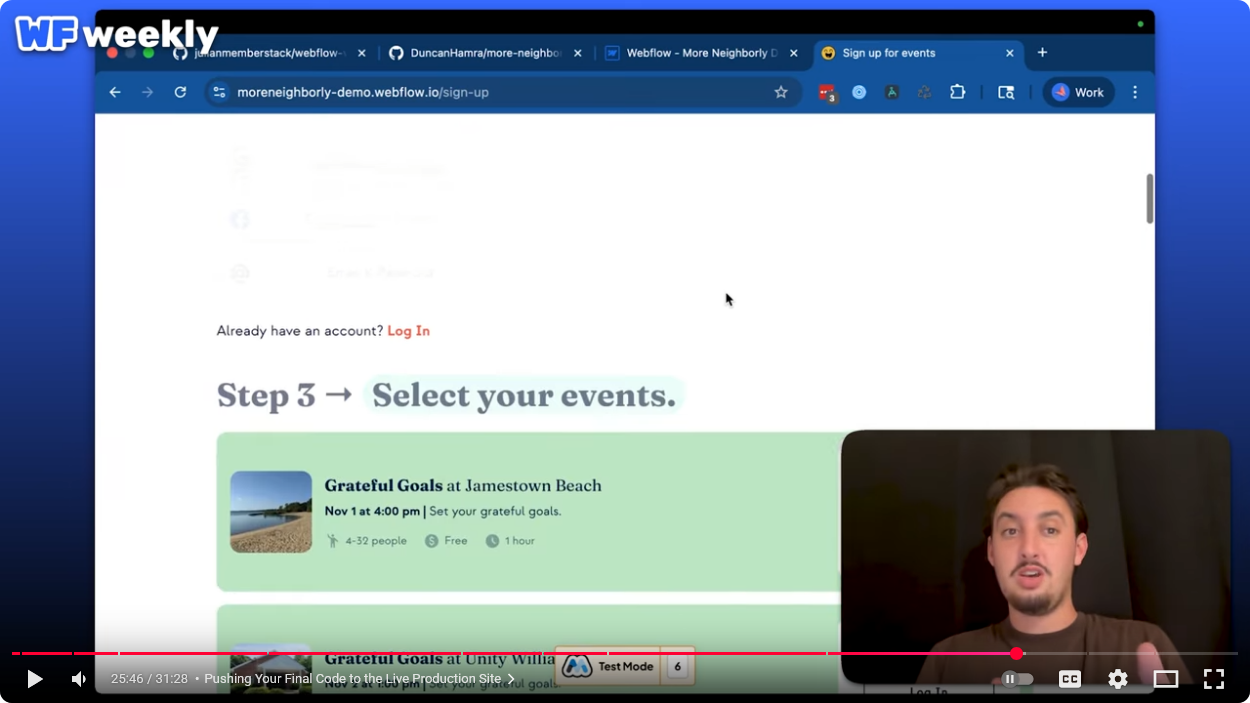Reload the page with the refresh icon
This screenshot has width=1250, height=703.
180,92
